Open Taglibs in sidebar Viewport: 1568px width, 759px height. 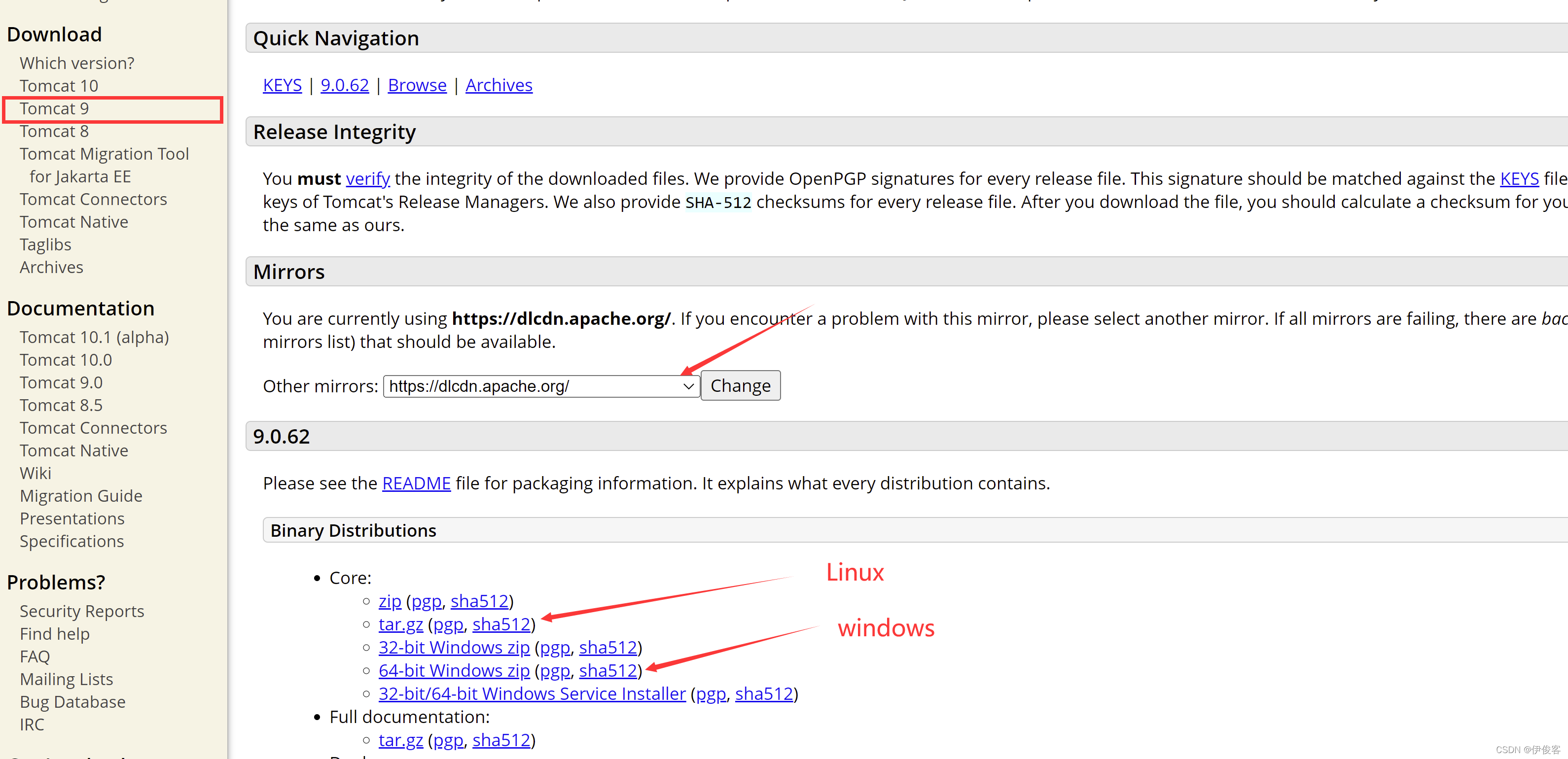45,244
